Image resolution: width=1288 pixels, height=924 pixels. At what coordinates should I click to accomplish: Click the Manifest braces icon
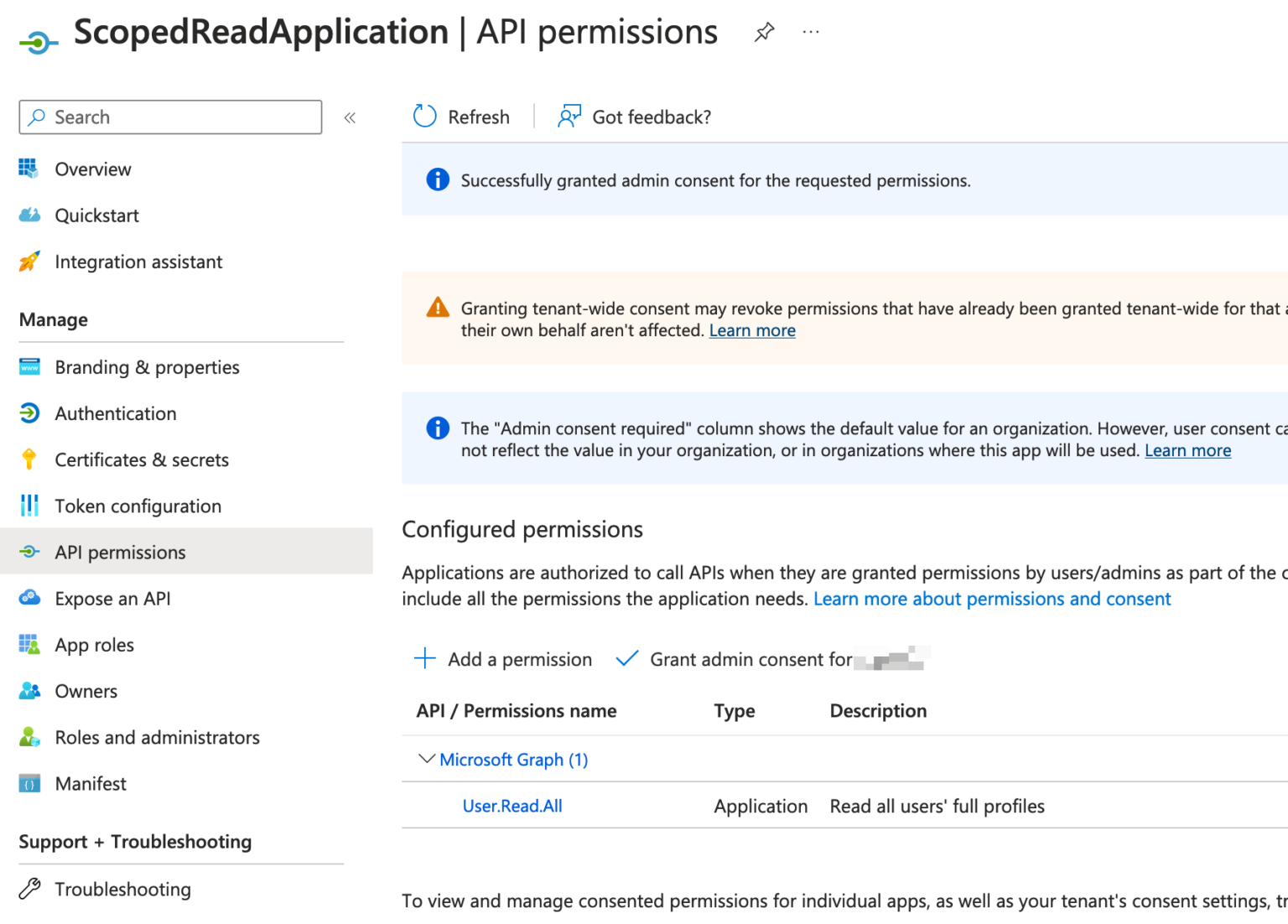tap(29, 783)
